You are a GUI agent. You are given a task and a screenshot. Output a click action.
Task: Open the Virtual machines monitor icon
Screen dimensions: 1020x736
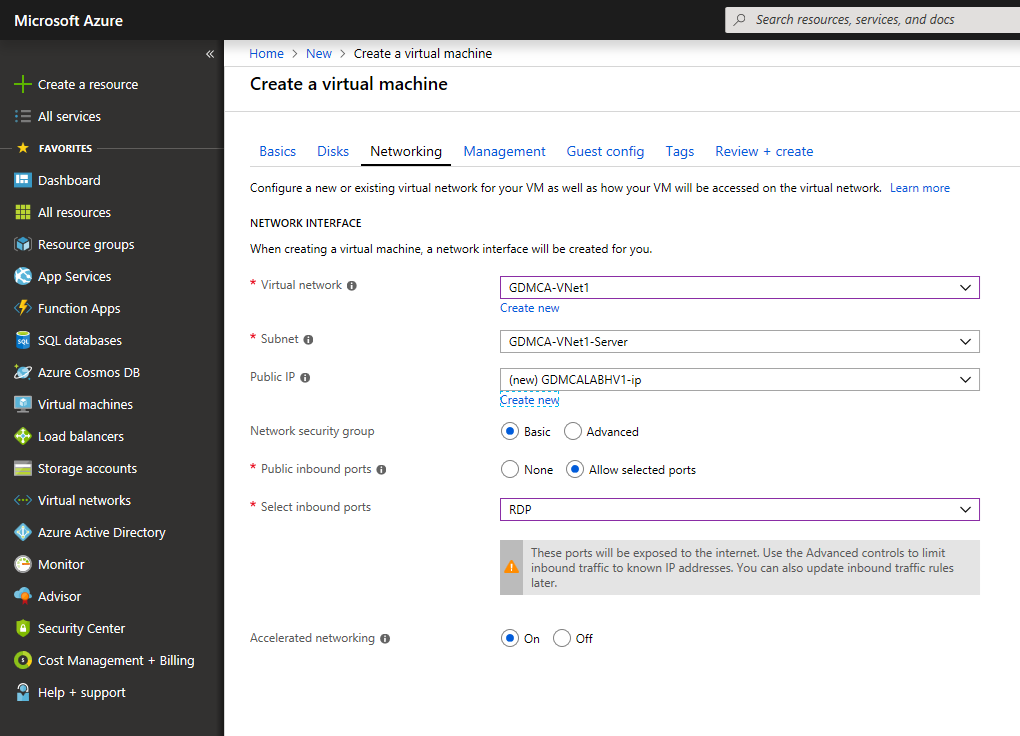pos(23,404)
